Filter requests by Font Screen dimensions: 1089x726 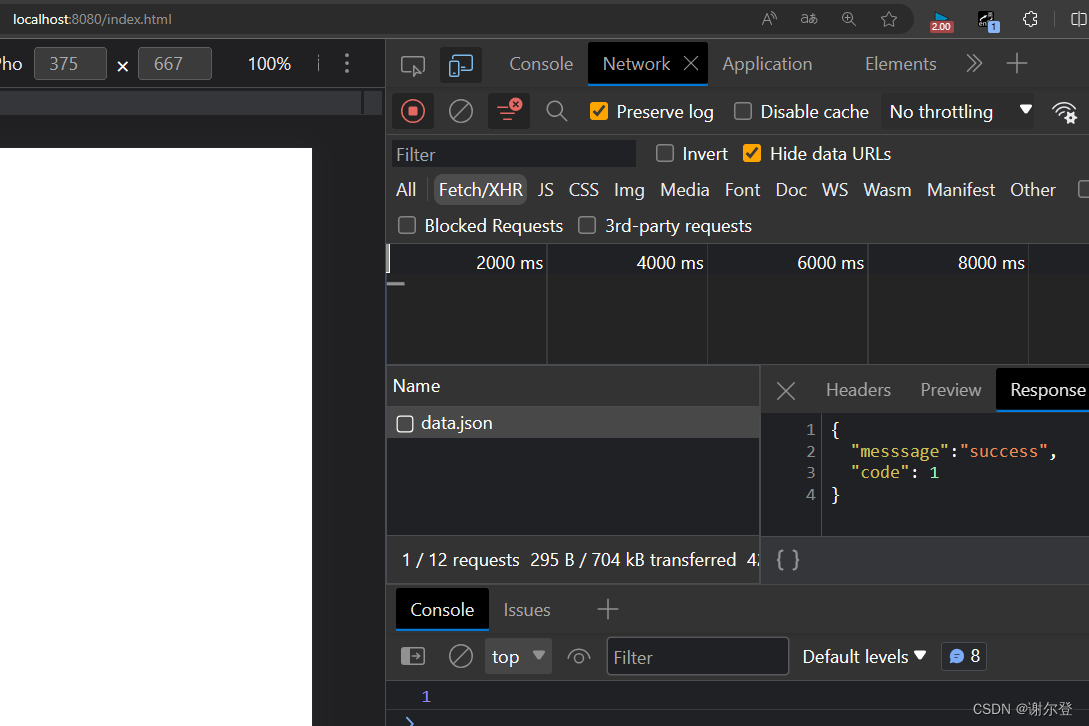(x=742, y=190)
